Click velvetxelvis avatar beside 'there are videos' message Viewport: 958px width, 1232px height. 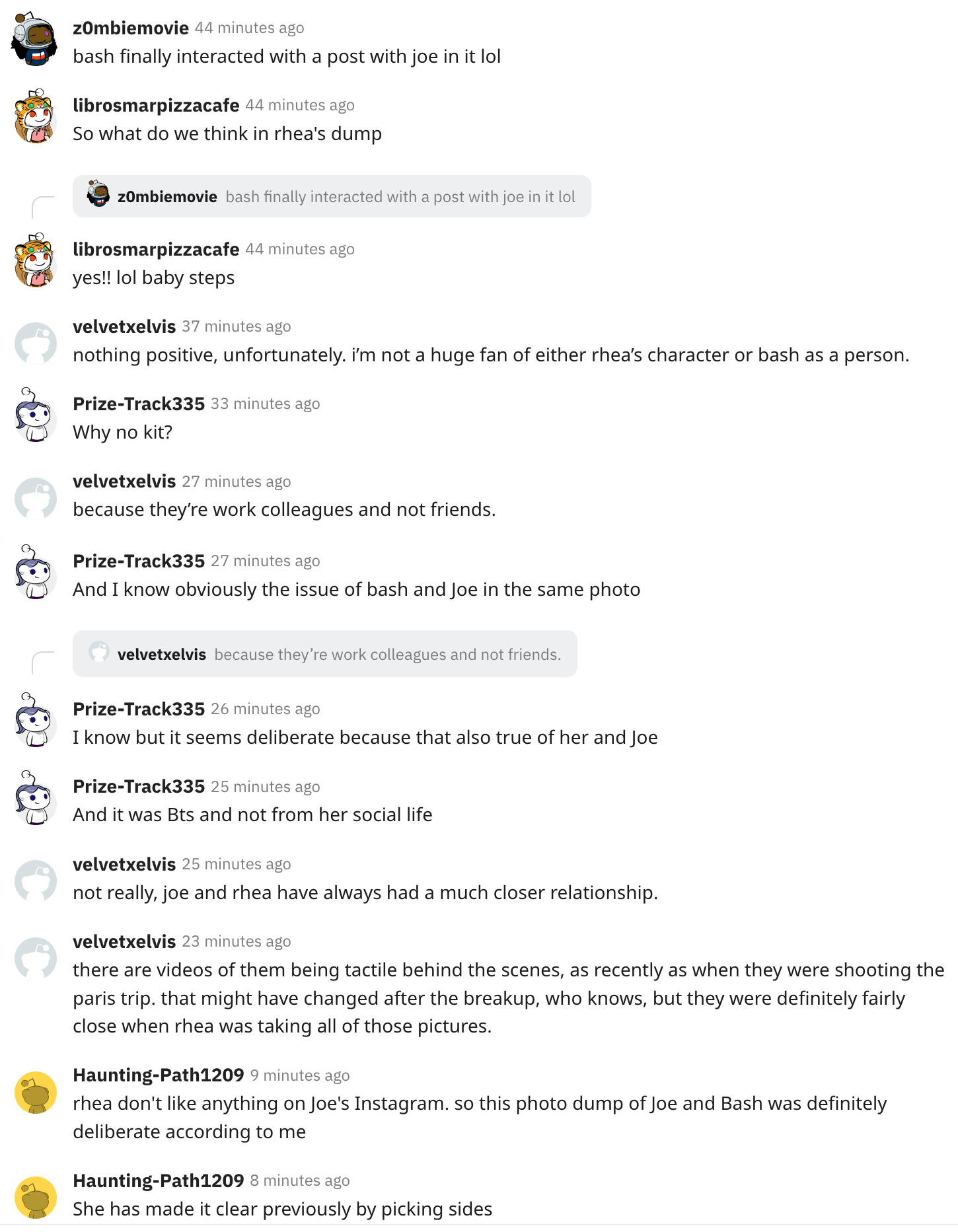pos(36,958)
